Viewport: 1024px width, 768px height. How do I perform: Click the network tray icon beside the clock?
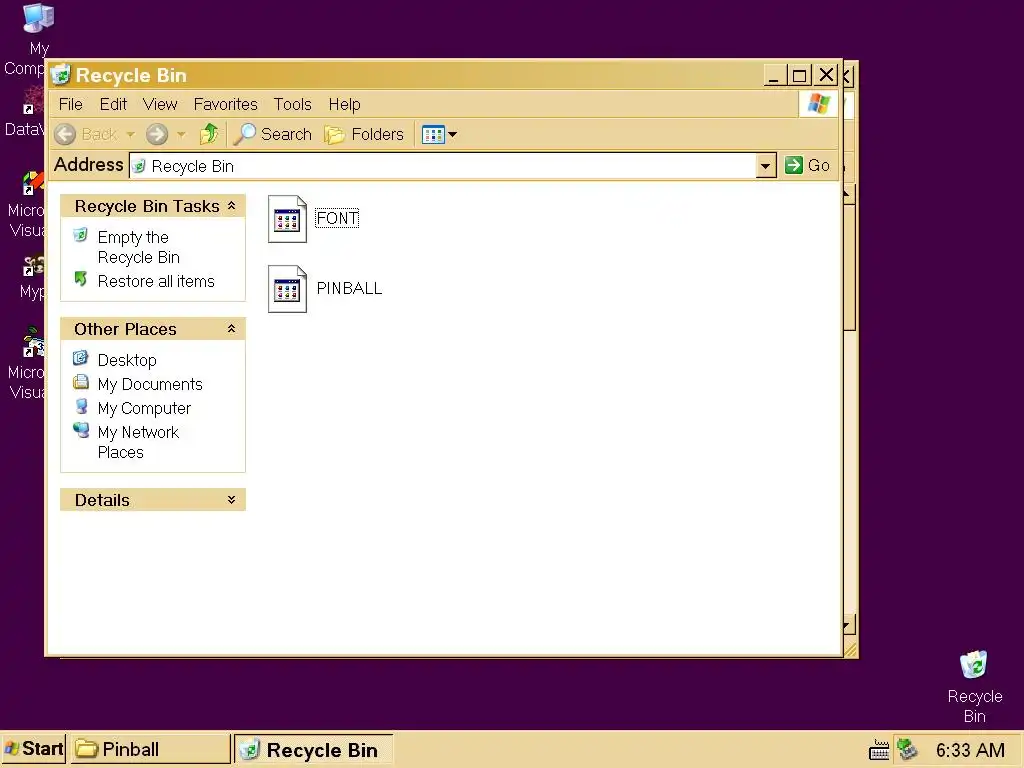click(907, 749)
